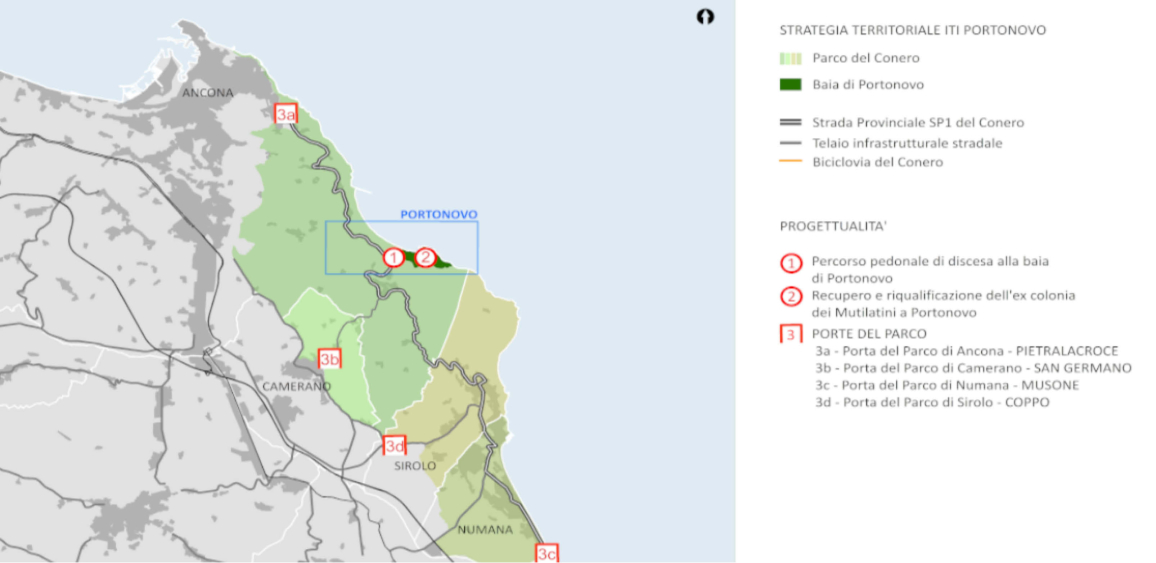This screenshot has width=1156, height=563.
Task: Click the Baia di Portonovo dark green swatch
Action: click(790, 85)
